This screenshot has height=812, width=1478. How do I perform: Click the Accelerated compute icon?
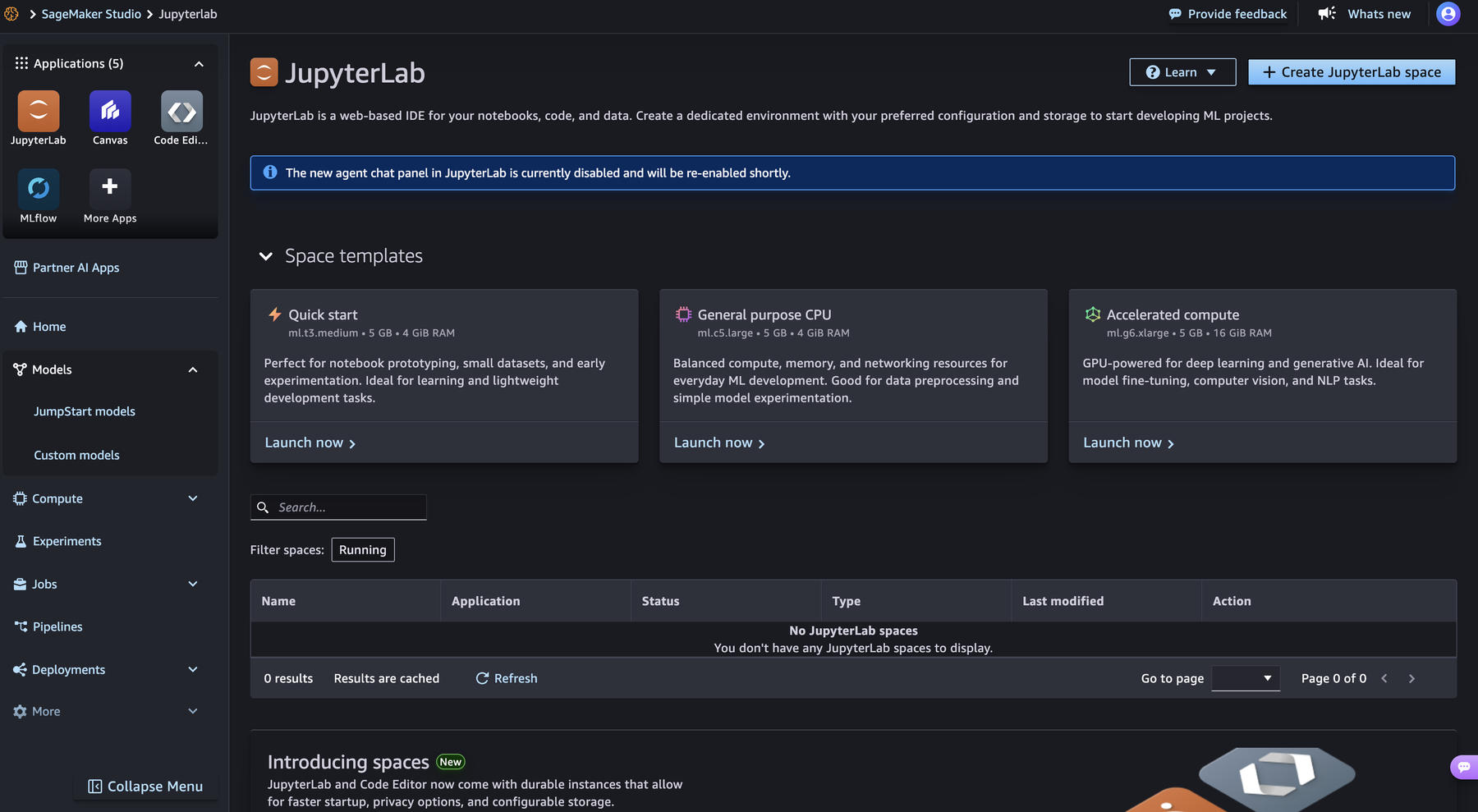(x=1092, y=314)
